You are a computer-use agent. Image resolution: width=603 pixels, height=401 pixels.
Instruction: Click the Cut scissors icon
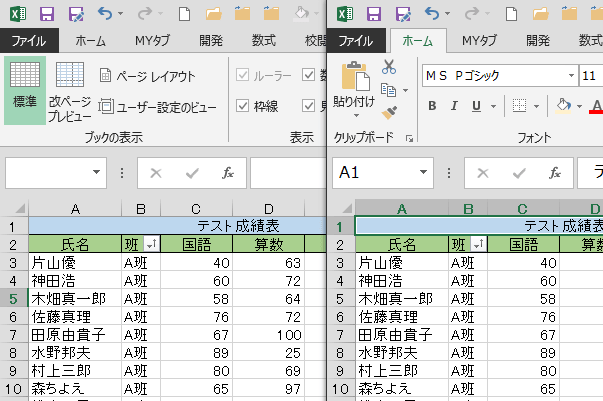[389, 68]
